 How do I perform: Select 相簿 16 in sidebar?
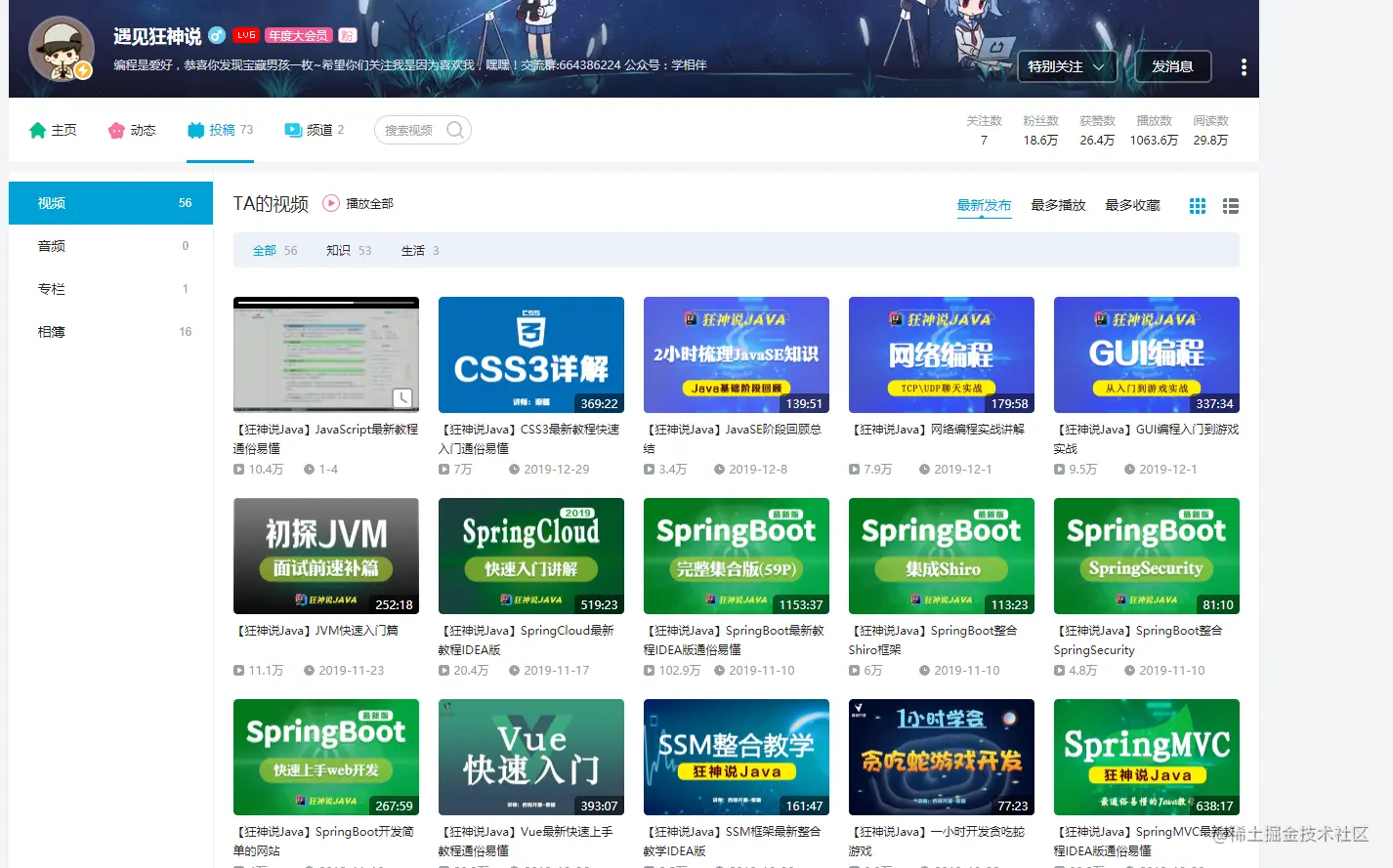(x=110, y=332)
